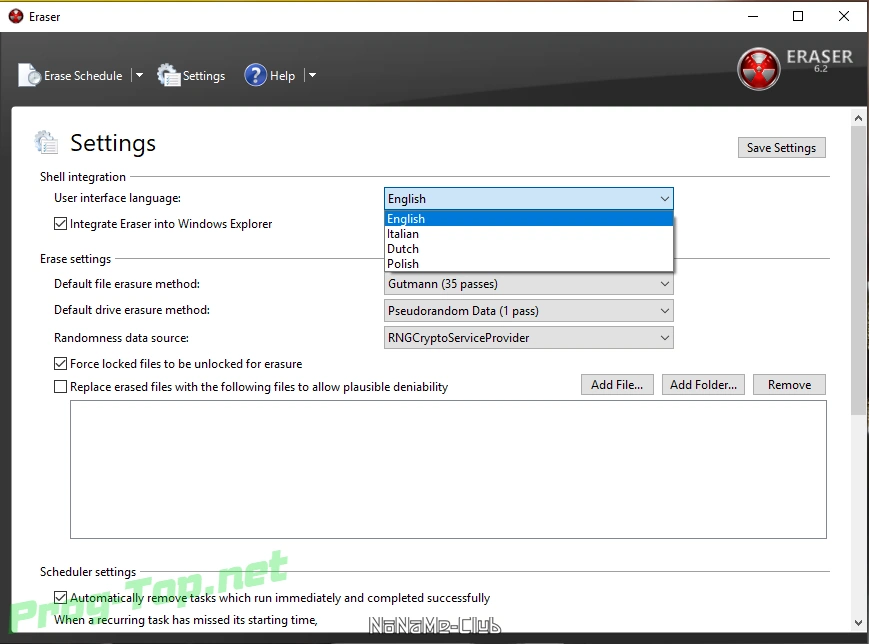Open Default file erasure method dropdown
This screenshot has height=644, width=869.
529,284
